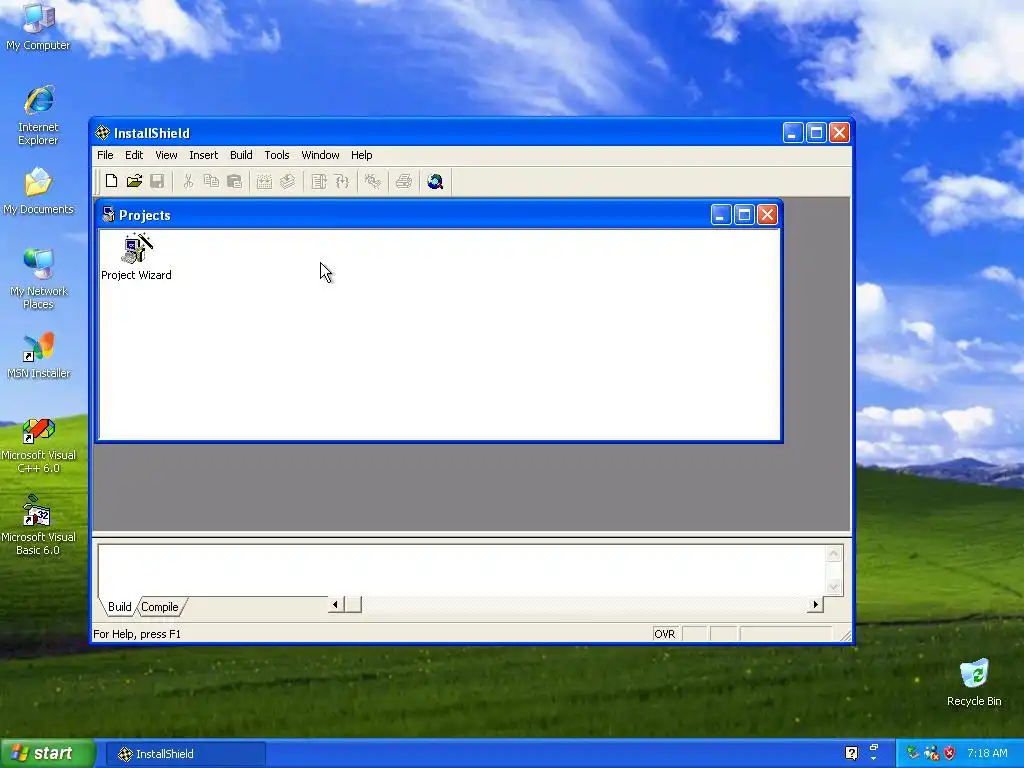The width and height of the screenshot is (1024, 768).
Task: Switch to the Build output tab
Action: pos(120,607)
